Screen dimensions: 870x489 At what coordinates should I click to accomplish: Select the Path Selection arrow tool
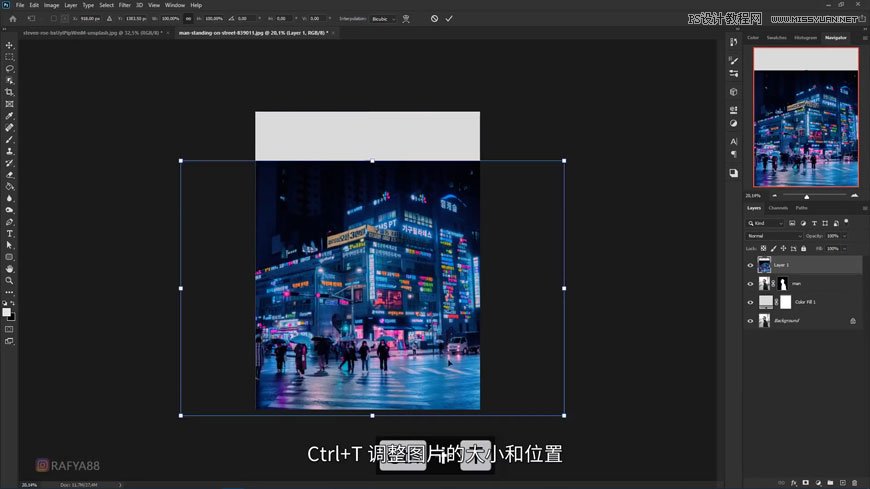pos(9,245)
